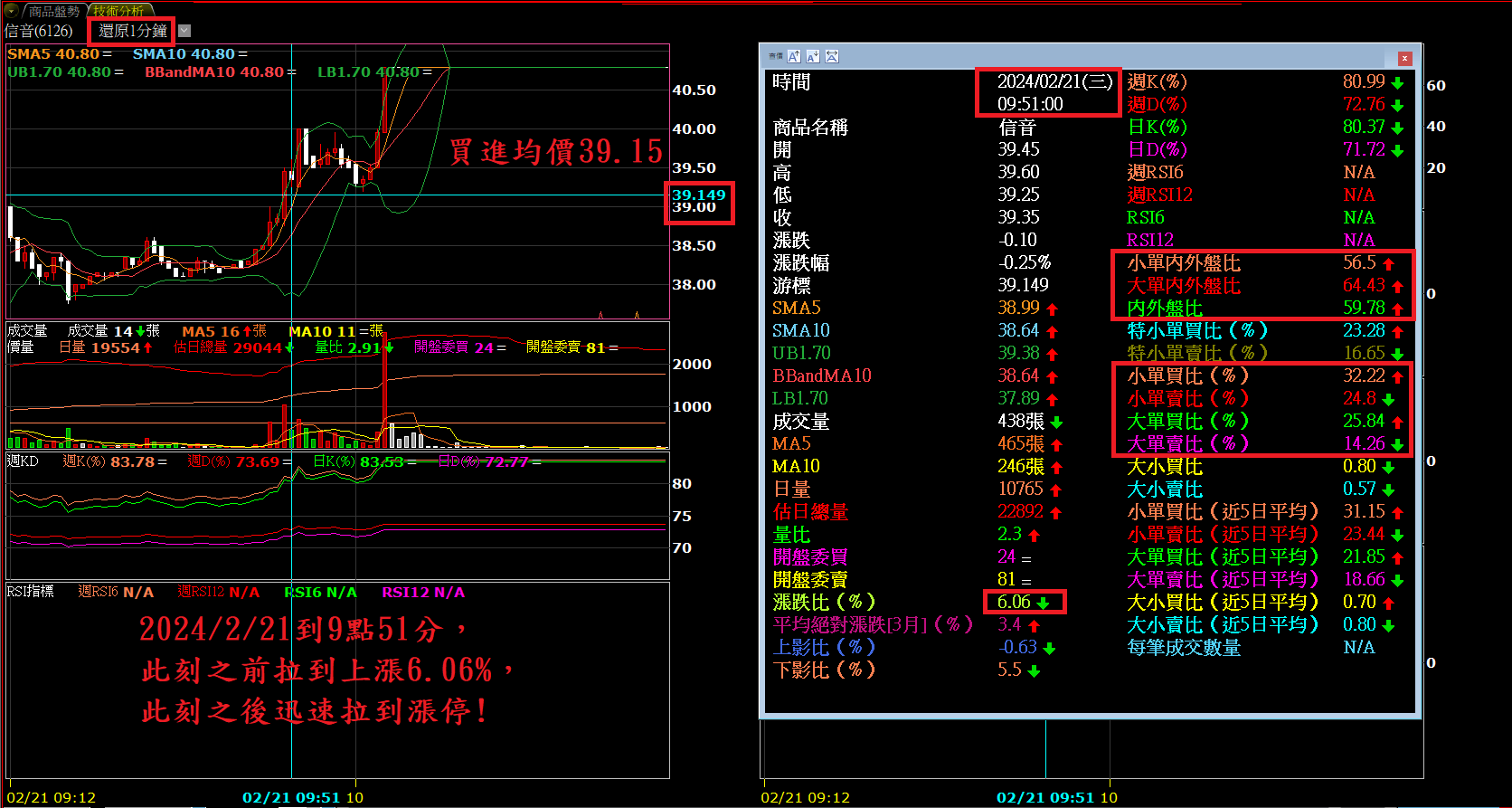Image resolution: width=1512 pixels, height=808 pixels.
Task: Click the 02/21 09:51 time axis marker on left chart
Action: coord(291,797)
